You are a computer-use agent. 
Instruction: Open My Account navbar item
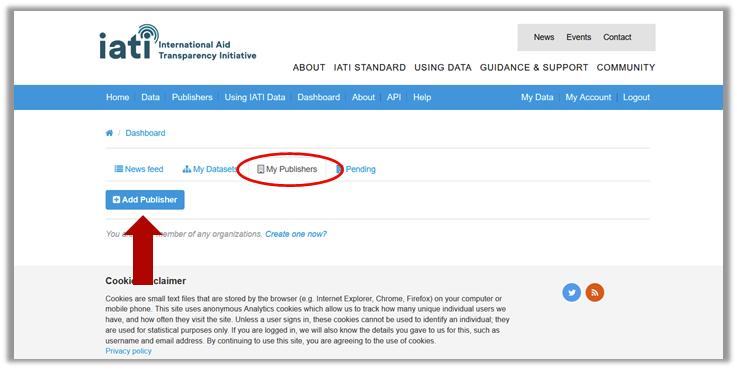pyautogui.click(x=588, y=97)
